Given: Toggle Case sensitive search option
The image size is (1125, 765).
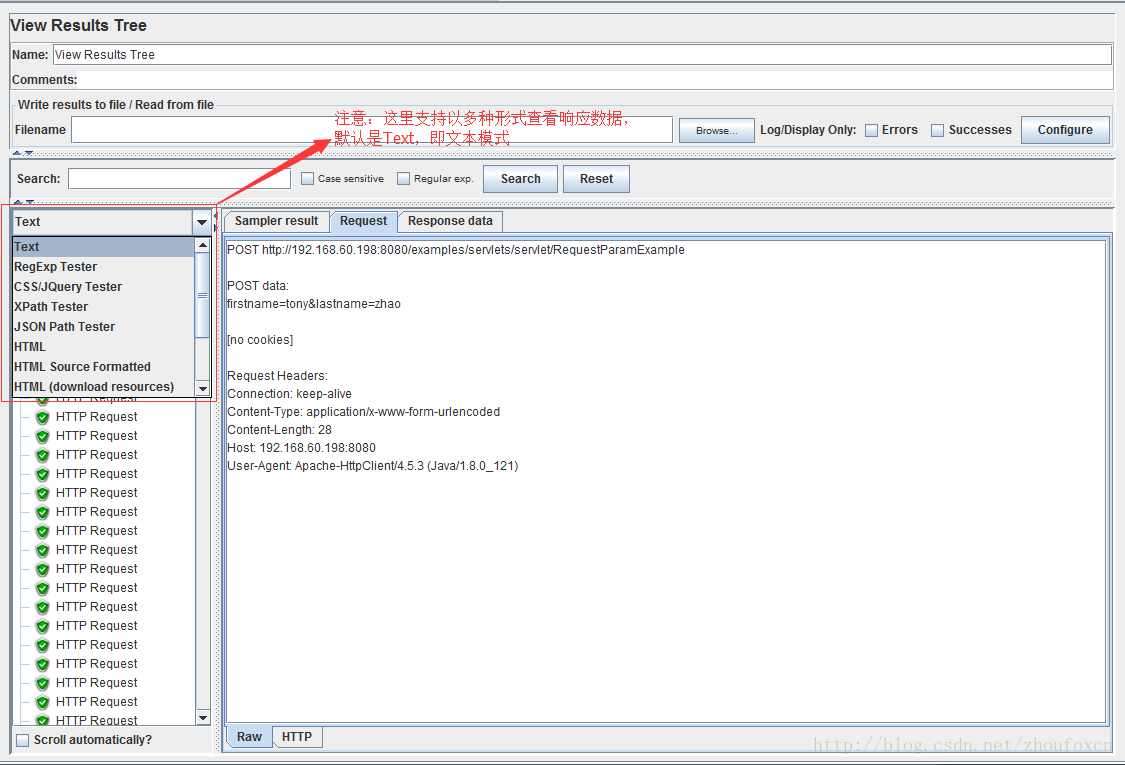Looking at the screenshot, I should coord(308,179).
